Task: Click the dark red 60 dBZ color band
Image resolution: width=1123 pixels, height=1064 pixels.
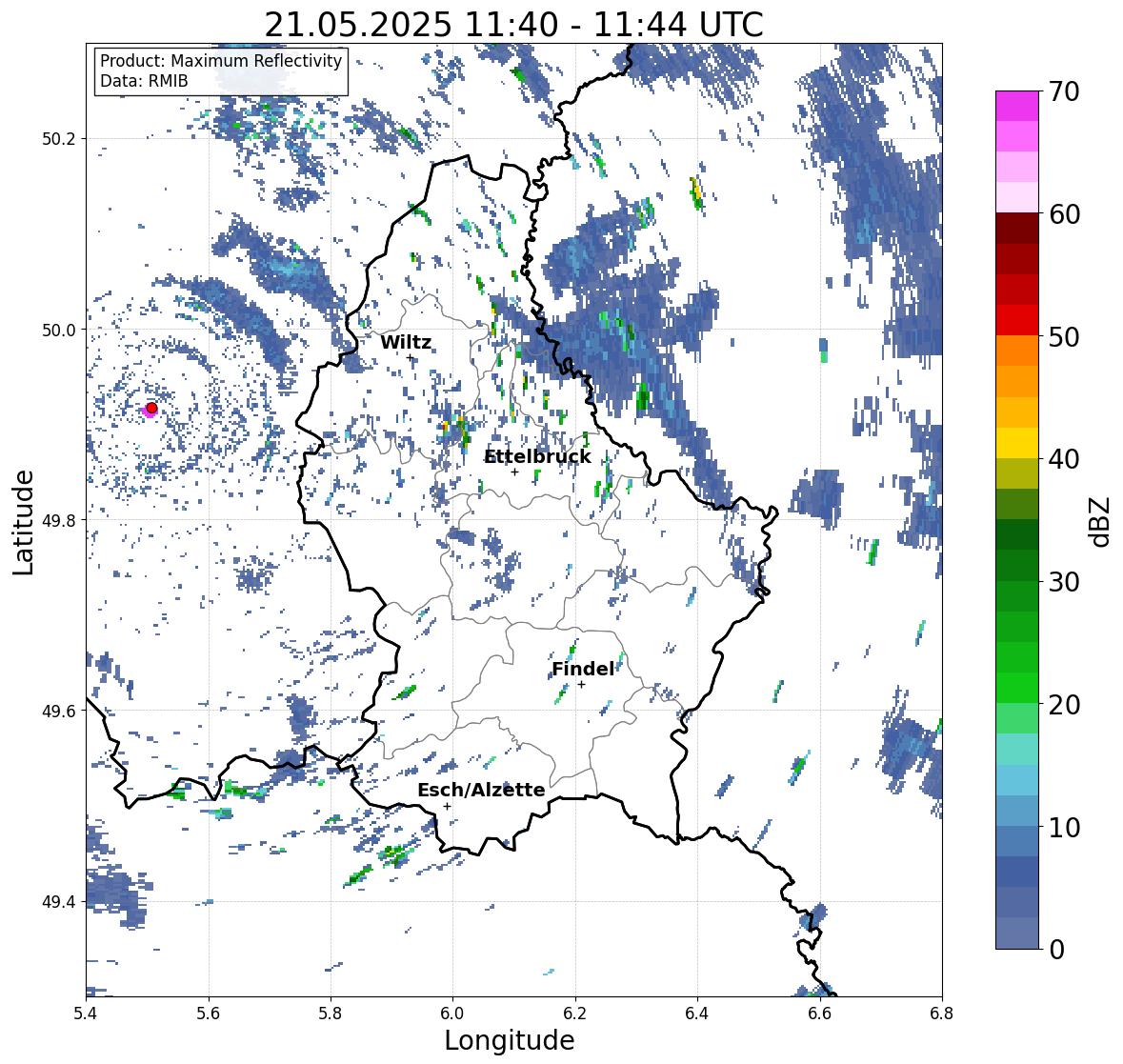Action: click(x=1017, y=229)
